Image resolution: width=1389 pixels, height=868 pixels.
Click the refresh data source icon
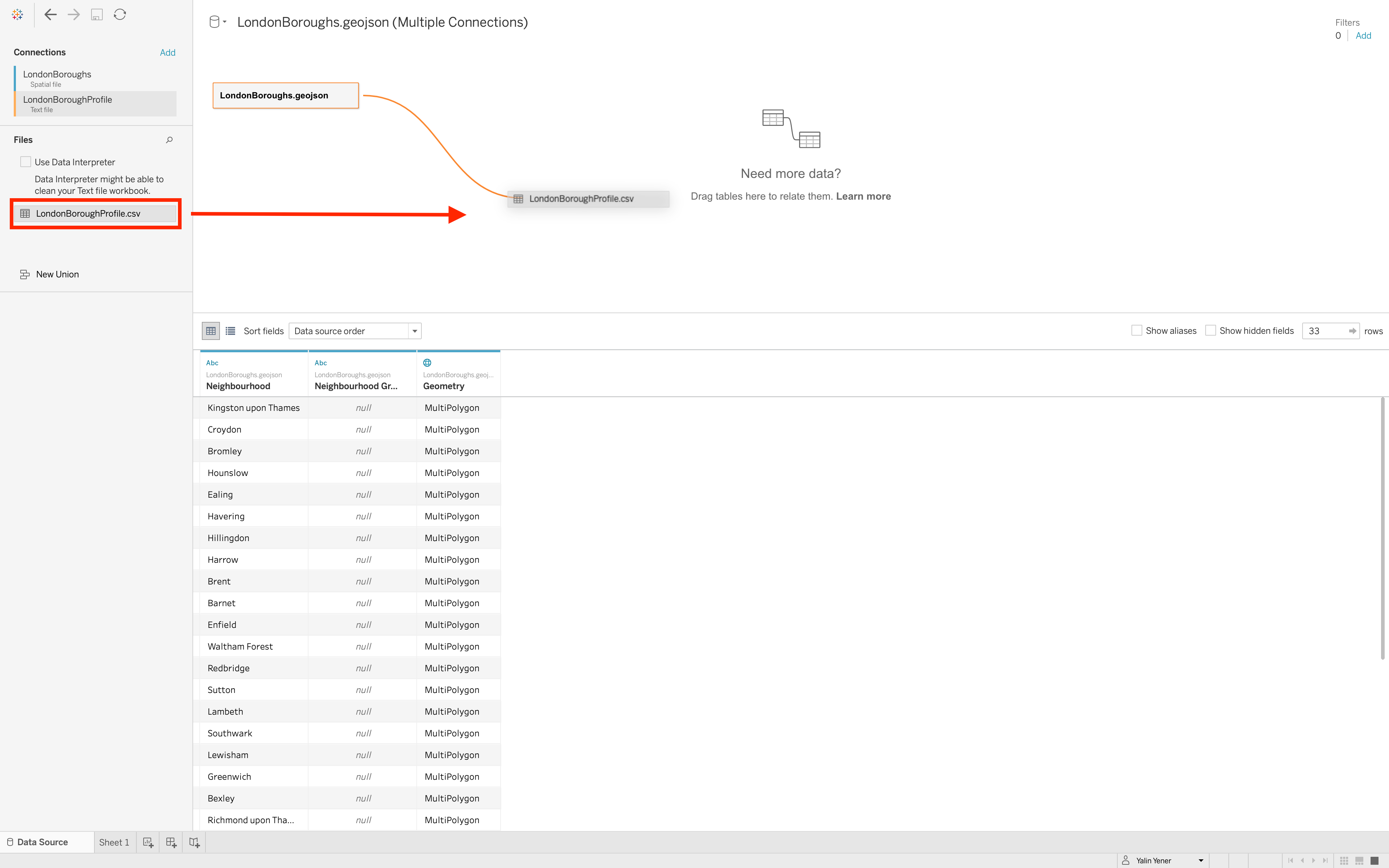pos(119,15)
